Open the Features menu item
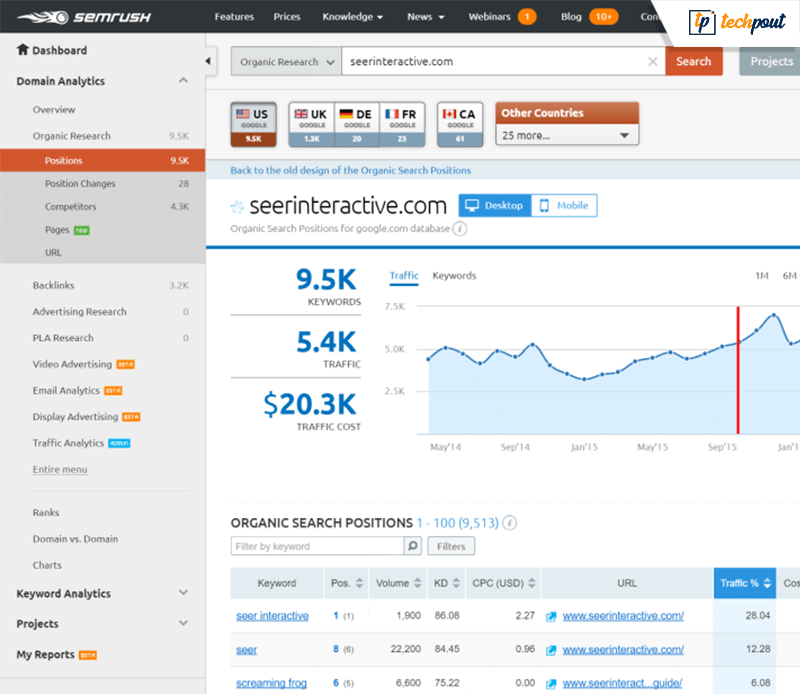The image size is (800, 694). [x=234, y=17]
